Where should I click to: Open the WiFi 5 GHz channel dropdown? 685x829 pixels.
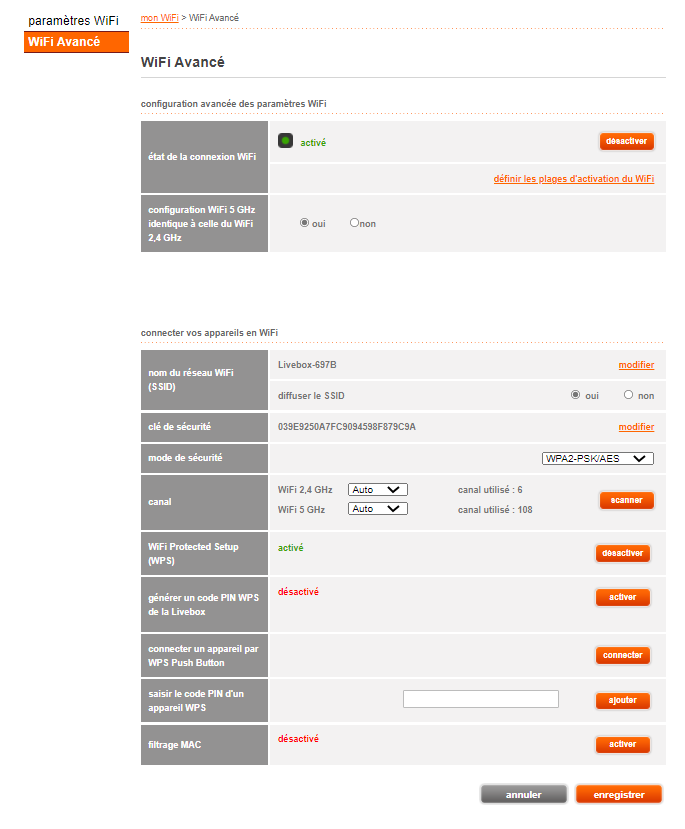click(x=377, y=509)
